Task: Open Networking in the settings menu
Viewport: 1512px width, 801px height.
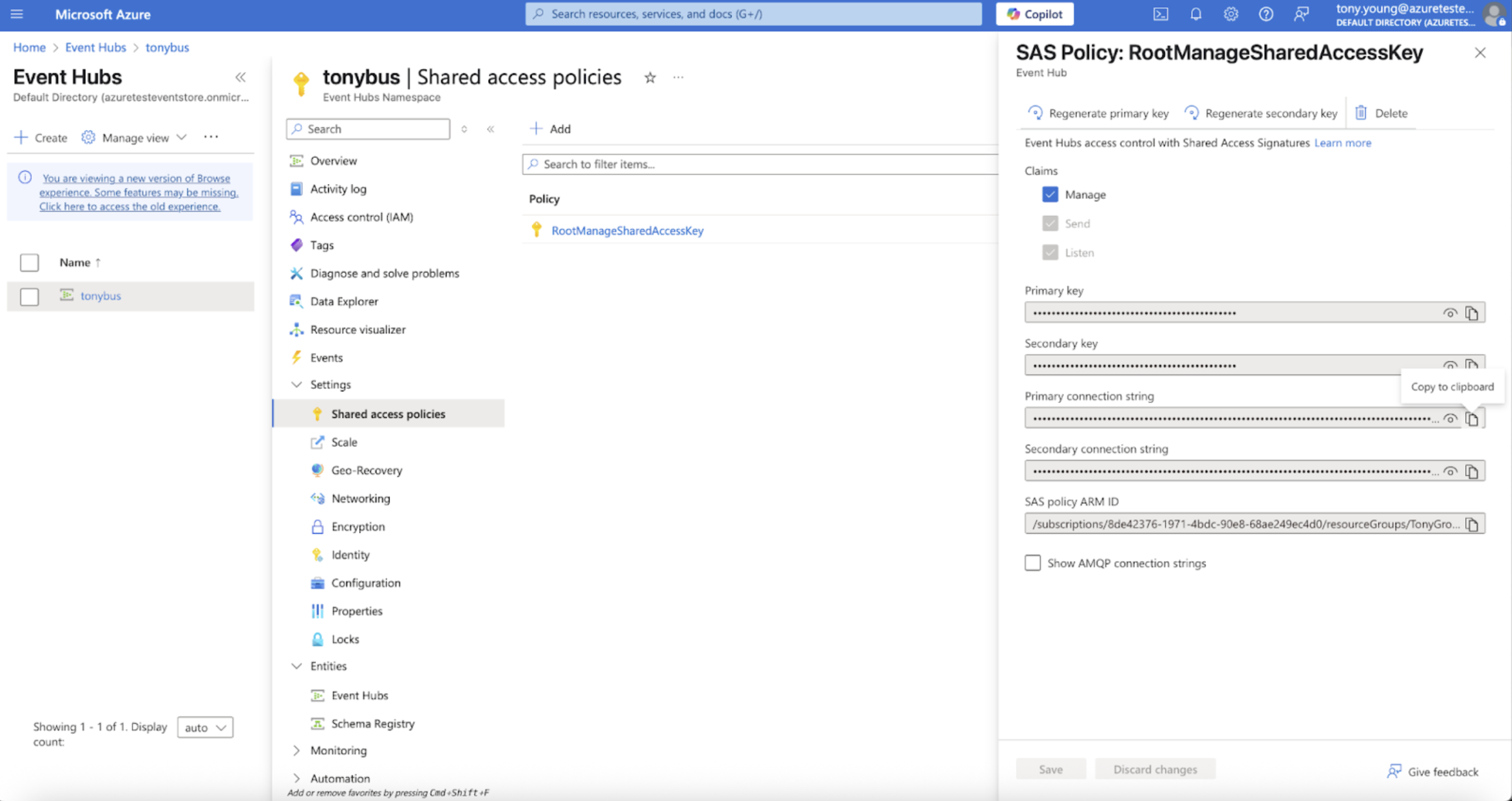Action: (360, 498)
